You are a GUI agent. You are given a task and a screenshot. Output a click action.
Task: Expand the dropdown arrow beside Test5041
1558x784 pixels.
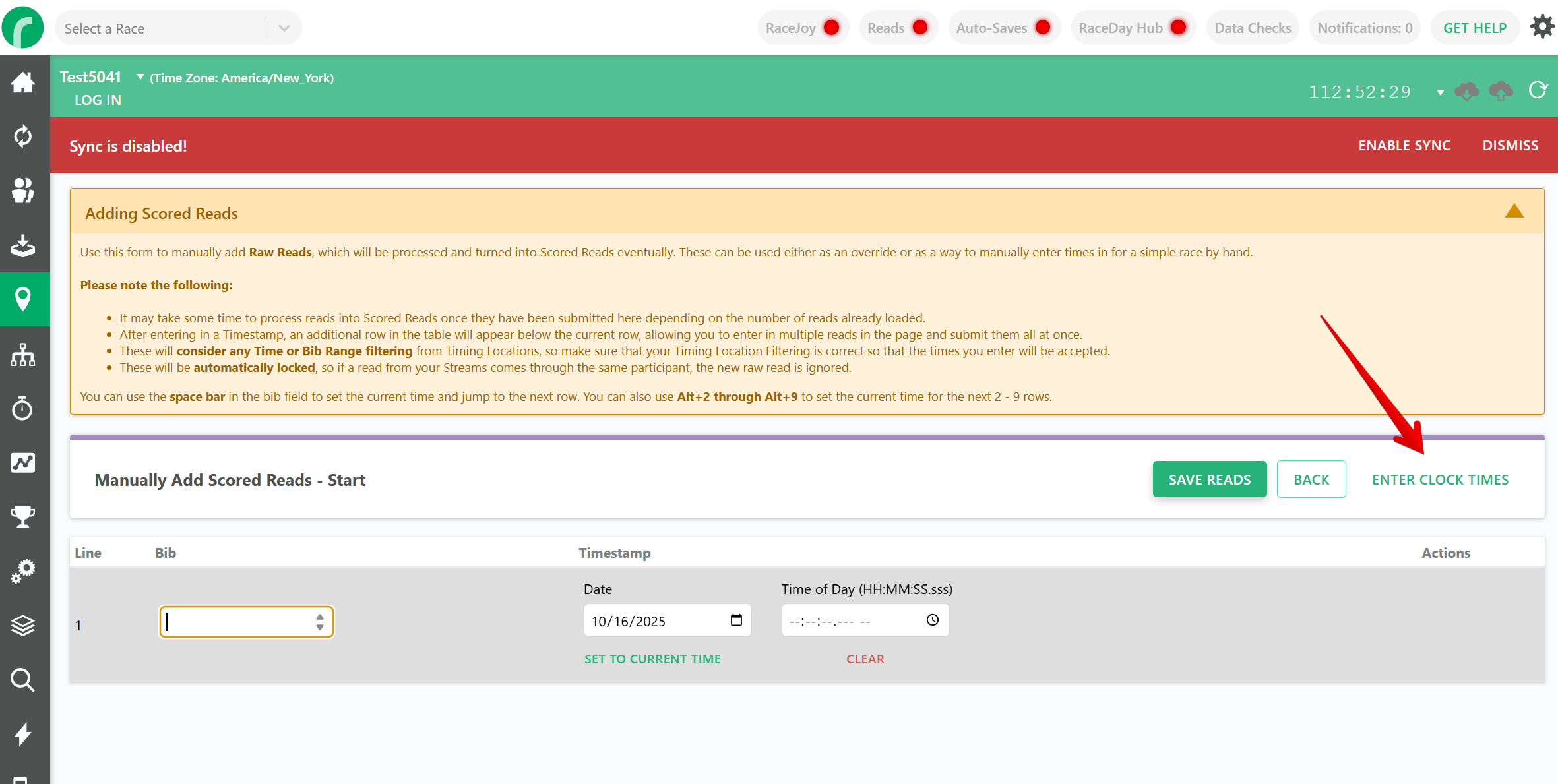pyautogui.click(x=140, y=77)
